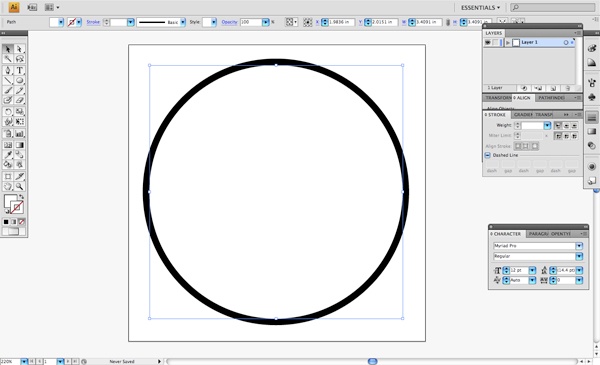Select the Eyedropper tool

pos(8,155)
